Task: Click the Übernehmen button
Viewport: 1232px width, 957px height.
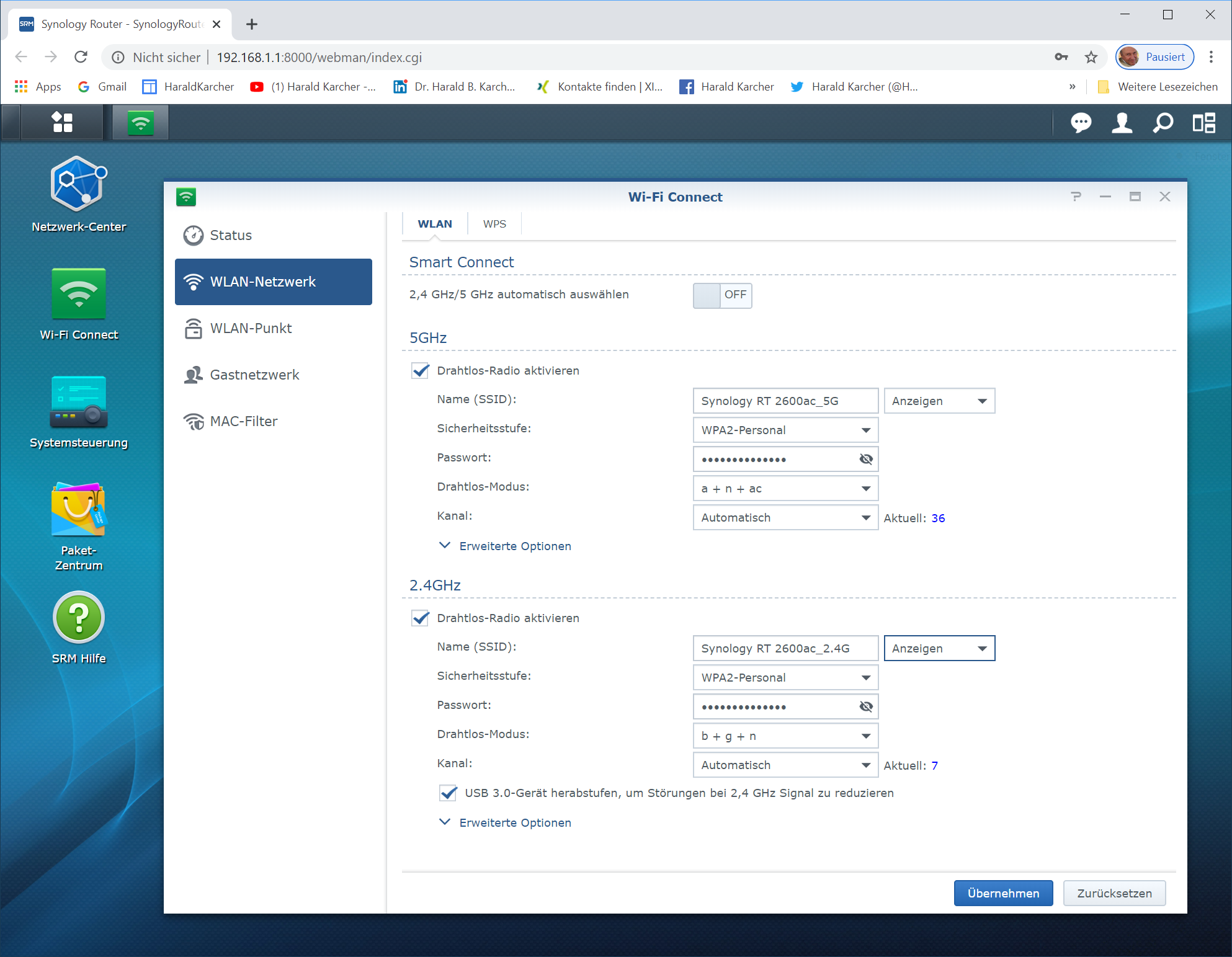Action: pos(1003,893)
